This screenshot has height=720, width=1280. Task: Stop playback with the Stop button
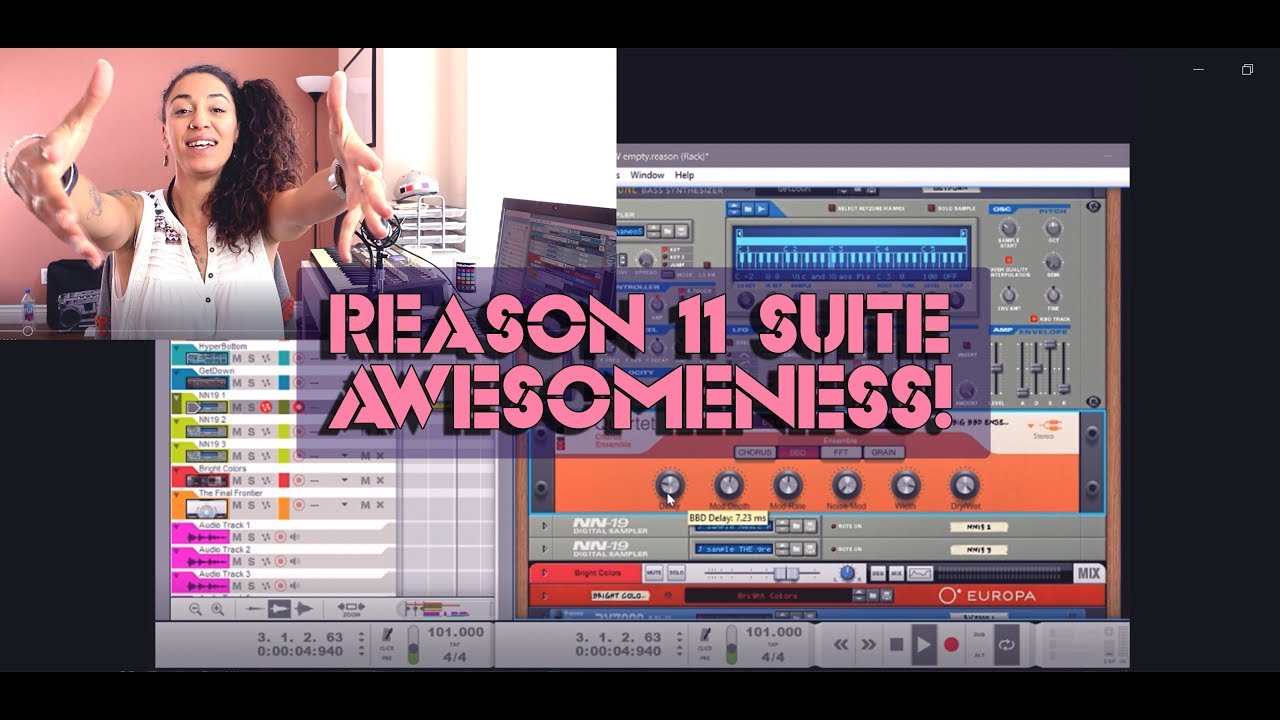pyautogui.click(x=896, y=645)
